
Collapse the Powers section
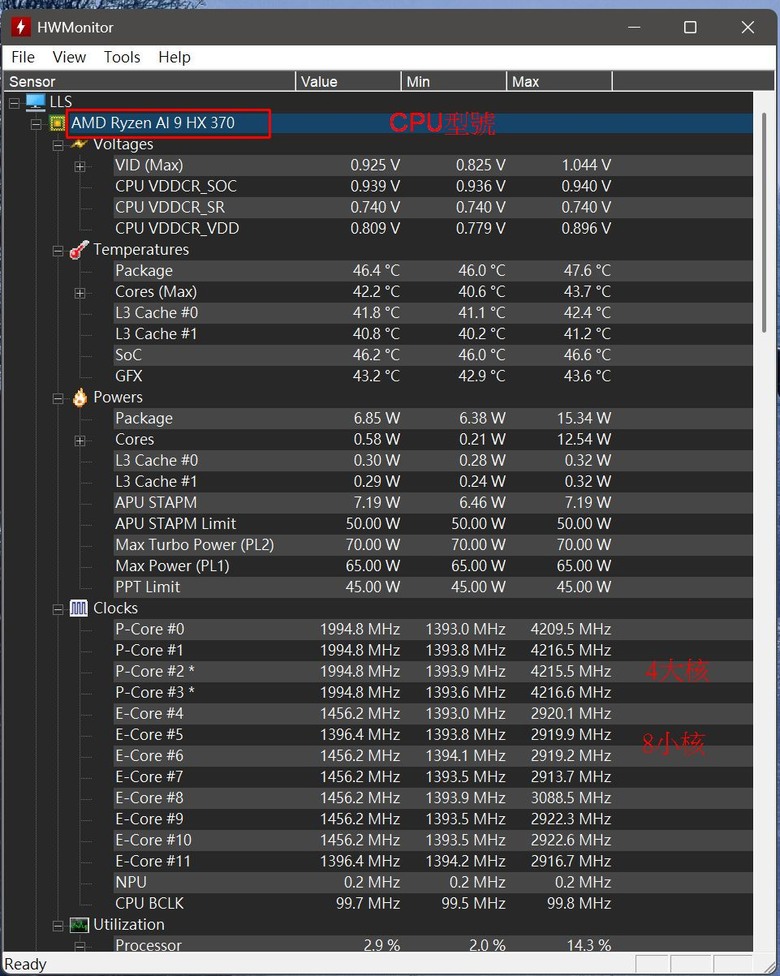pyautogui.click(x=58, y=398)
